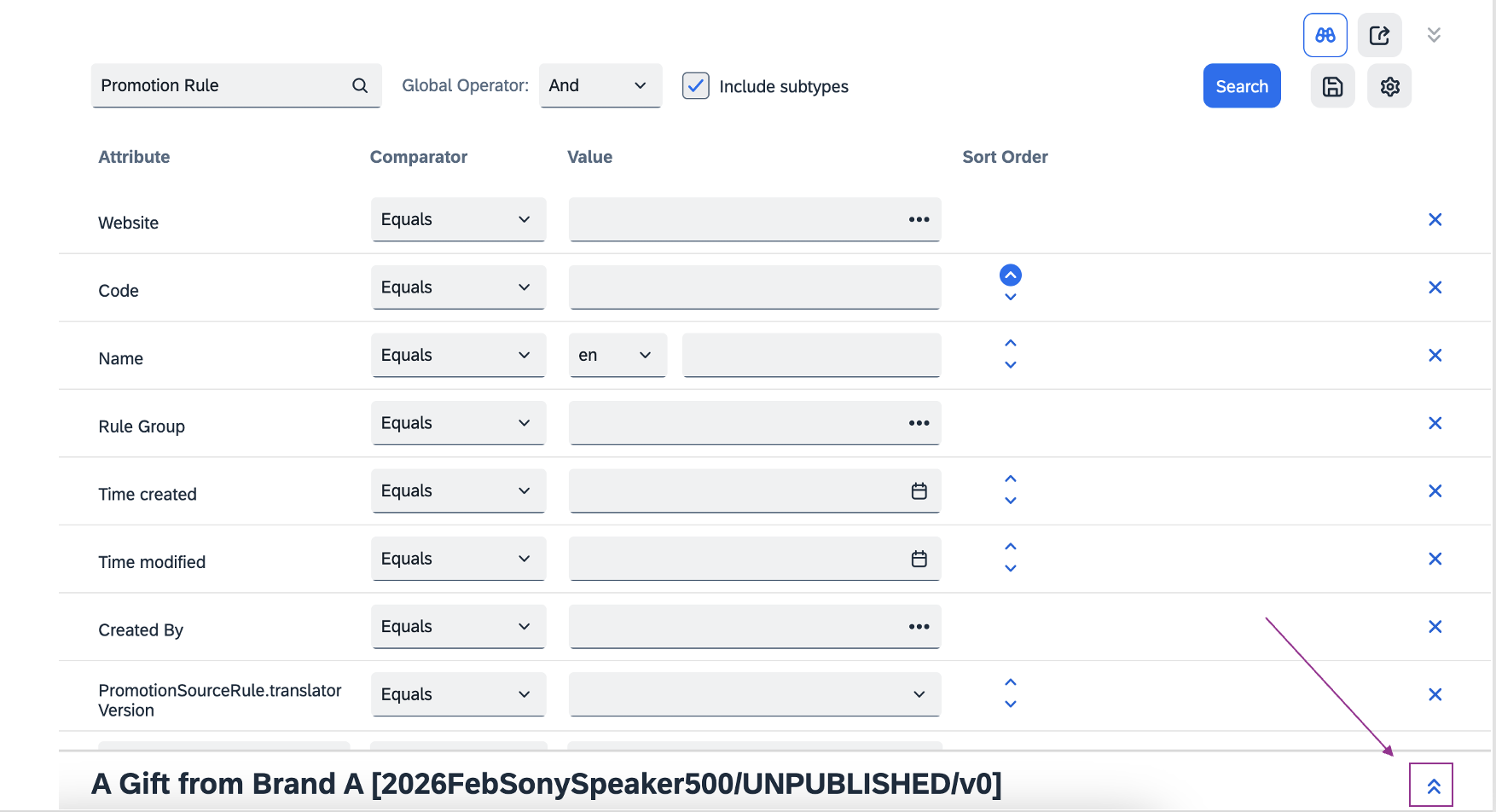Open Website value reference picker dots
The image size is (1496, 812).
tap(919, 220)
